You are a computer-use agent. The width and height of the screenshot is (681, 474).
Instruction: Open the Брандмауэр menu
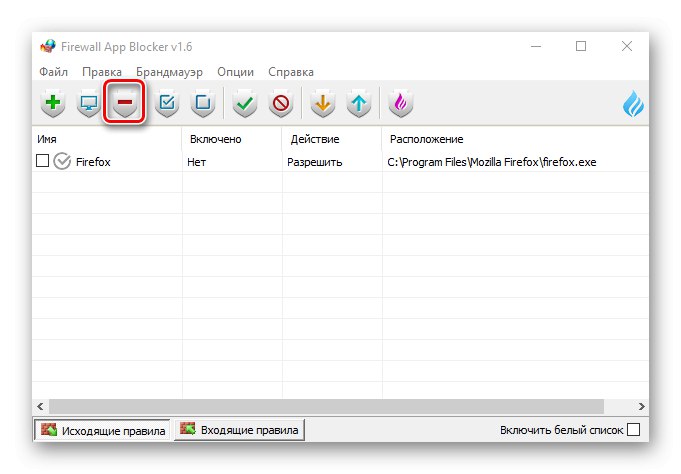(169, 72)
